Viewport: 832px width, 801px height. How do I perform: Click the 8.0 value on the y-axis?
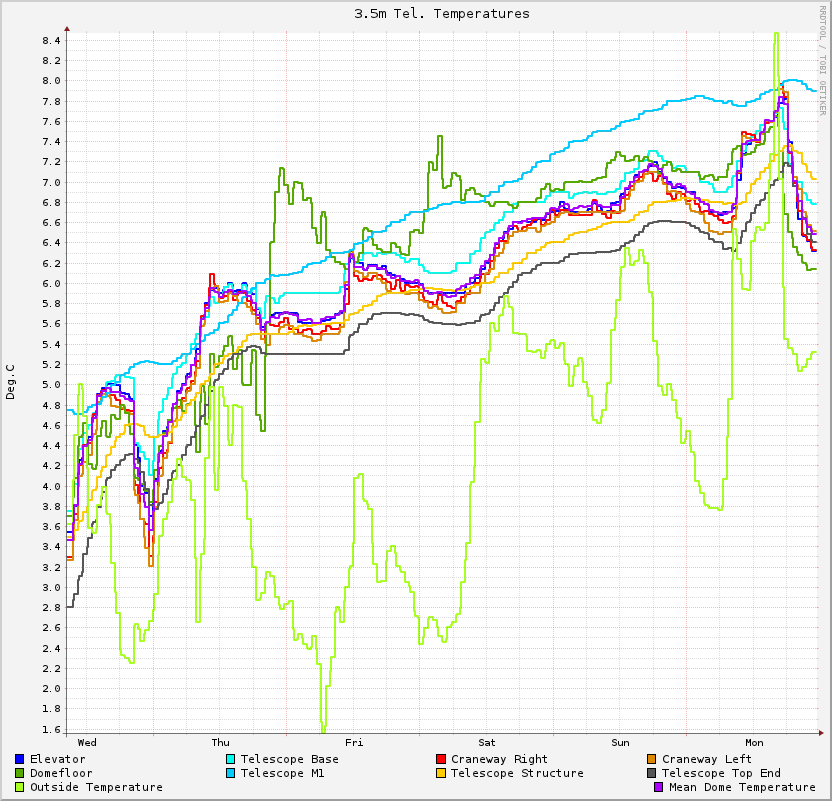coord(51,81)
